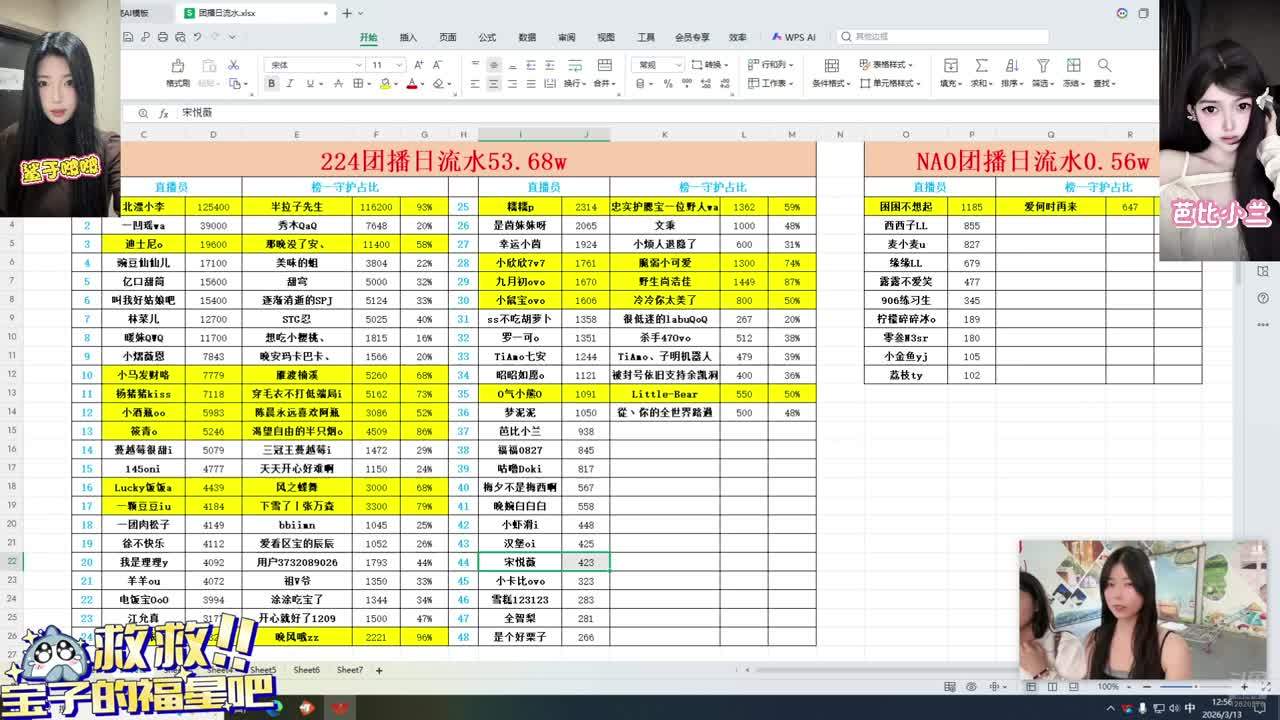Viewport: 1280px width, 720px height.
Task: Open the 公式 (Formulas) ribbon tab
Action: 487,37
